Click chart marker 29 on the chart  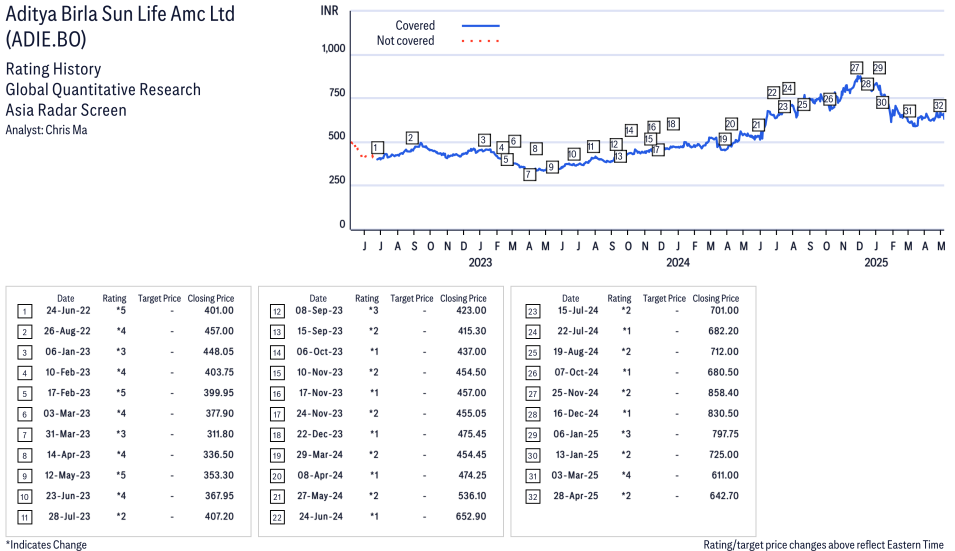pyautogui.click(x=879, y=68)
